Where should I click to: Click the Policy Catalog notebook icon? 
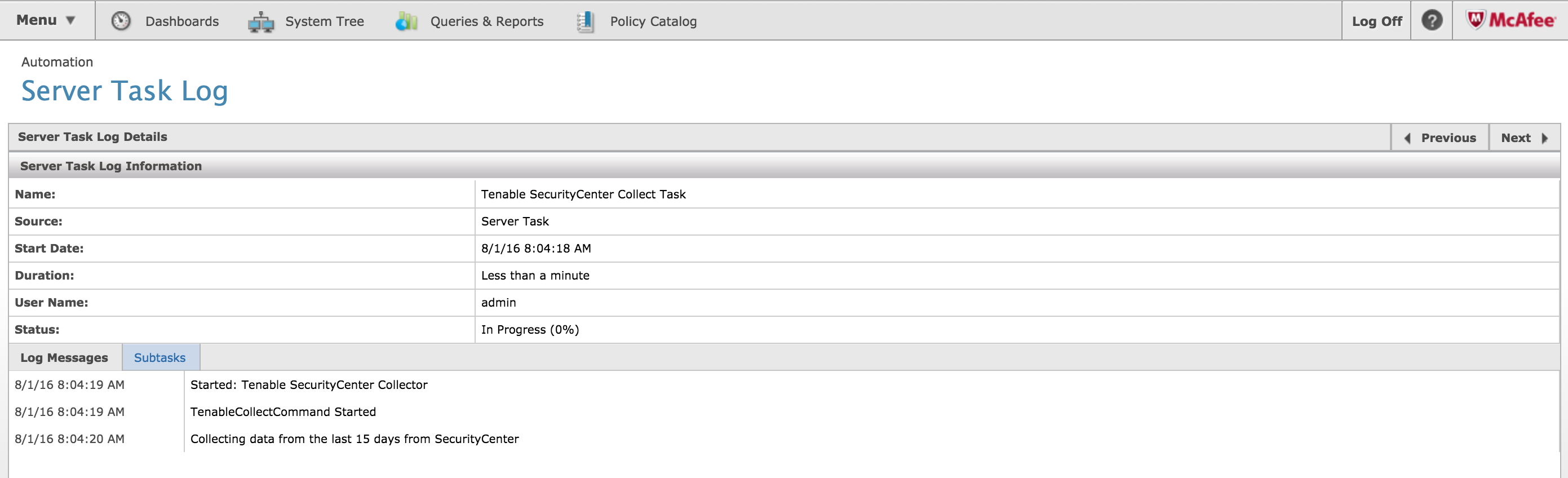pyautogui.click(x=585, y=21)
